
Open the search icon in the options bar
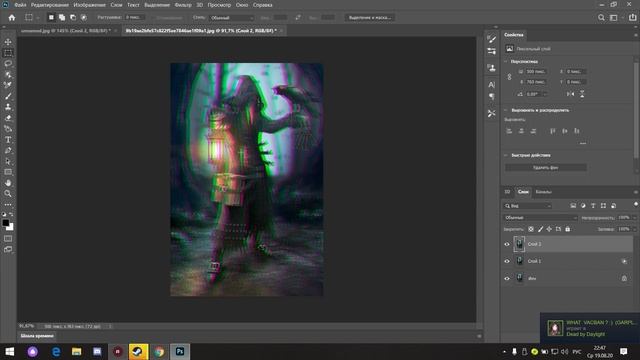(x=601, y=18)
